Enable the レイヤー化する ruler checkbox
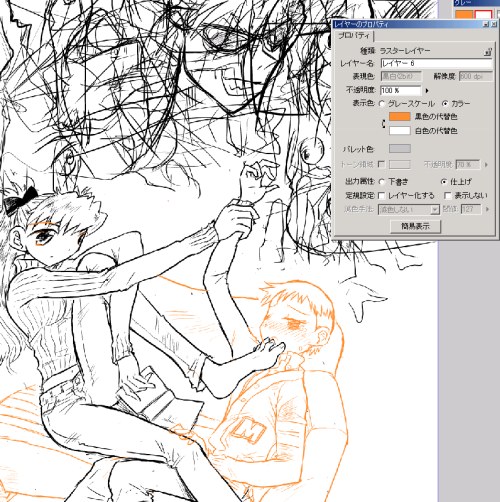 point(382,195)
